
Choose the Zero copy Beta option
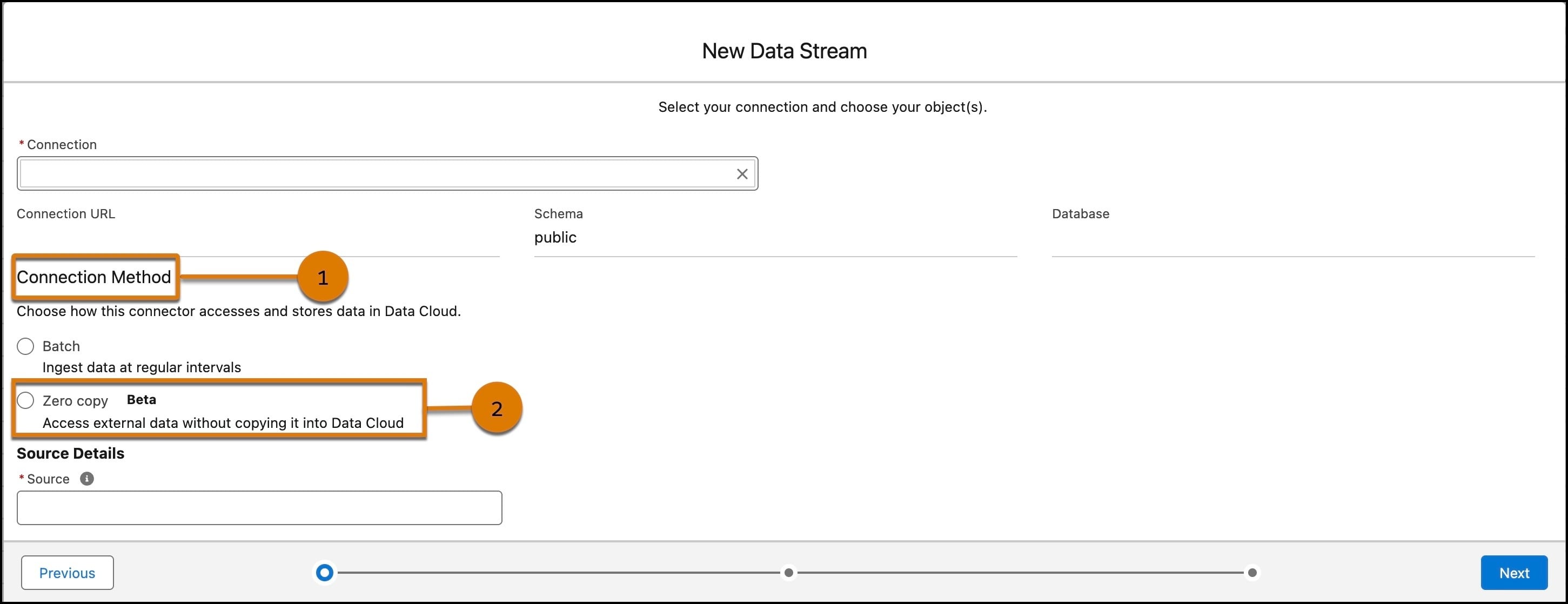pos(26,400)
